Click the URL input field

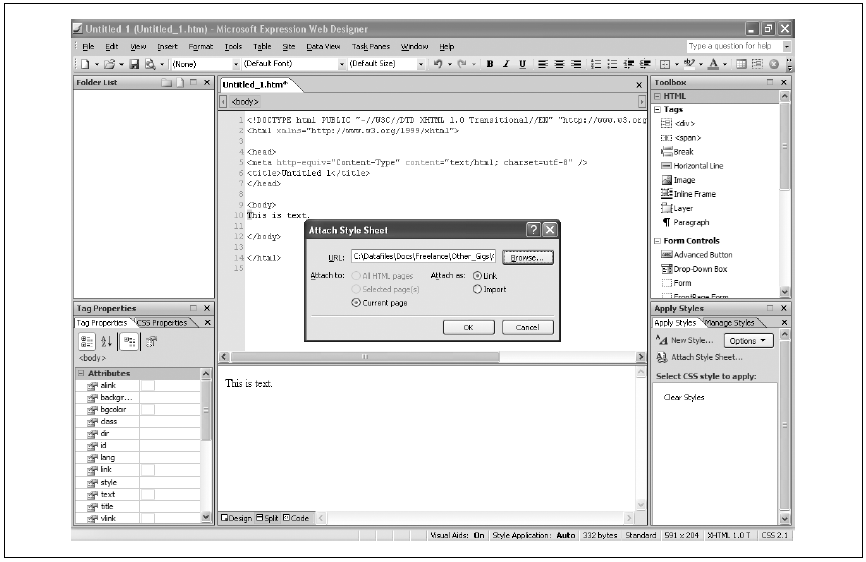point(424,257)
